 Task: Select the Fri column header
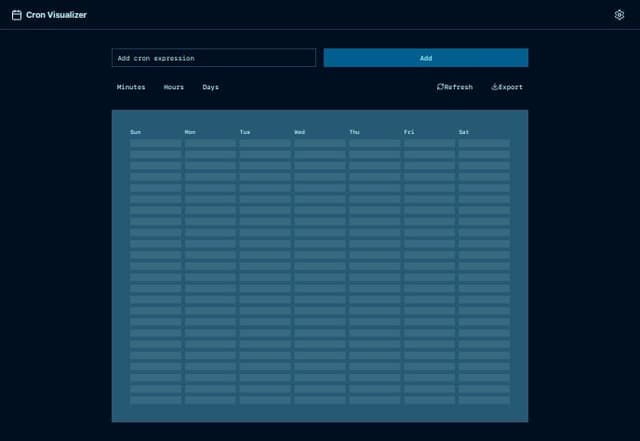coord(409,132)
